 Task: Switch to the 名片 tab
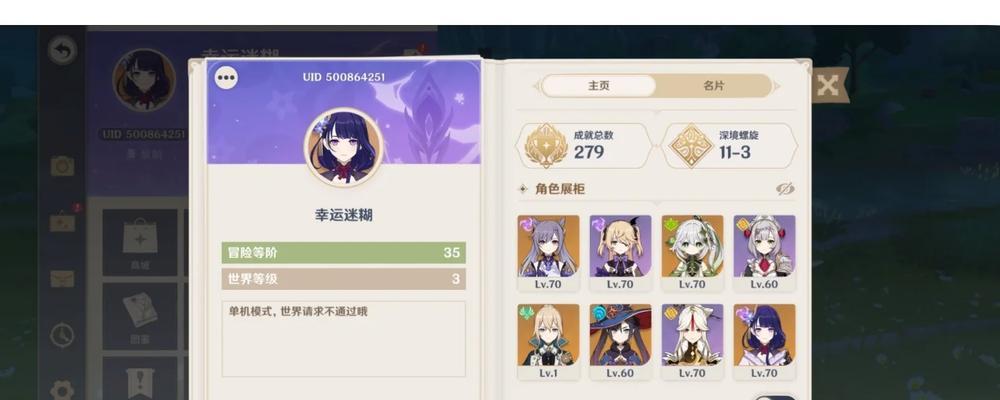click(714, 86)
